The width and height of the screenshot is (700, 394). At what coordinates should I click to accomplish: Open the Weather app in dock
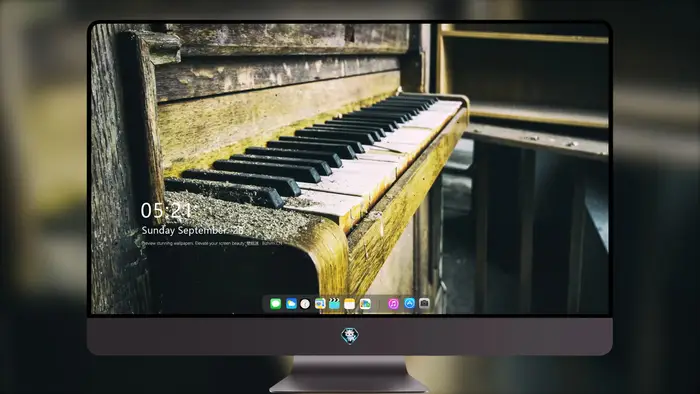click(291, 304)
